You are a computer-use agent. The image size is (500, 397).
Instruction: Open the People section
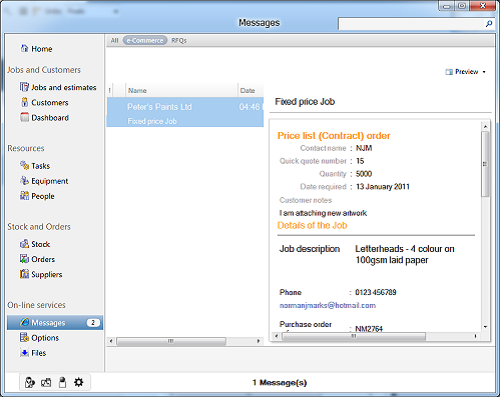tap(37, 196)
